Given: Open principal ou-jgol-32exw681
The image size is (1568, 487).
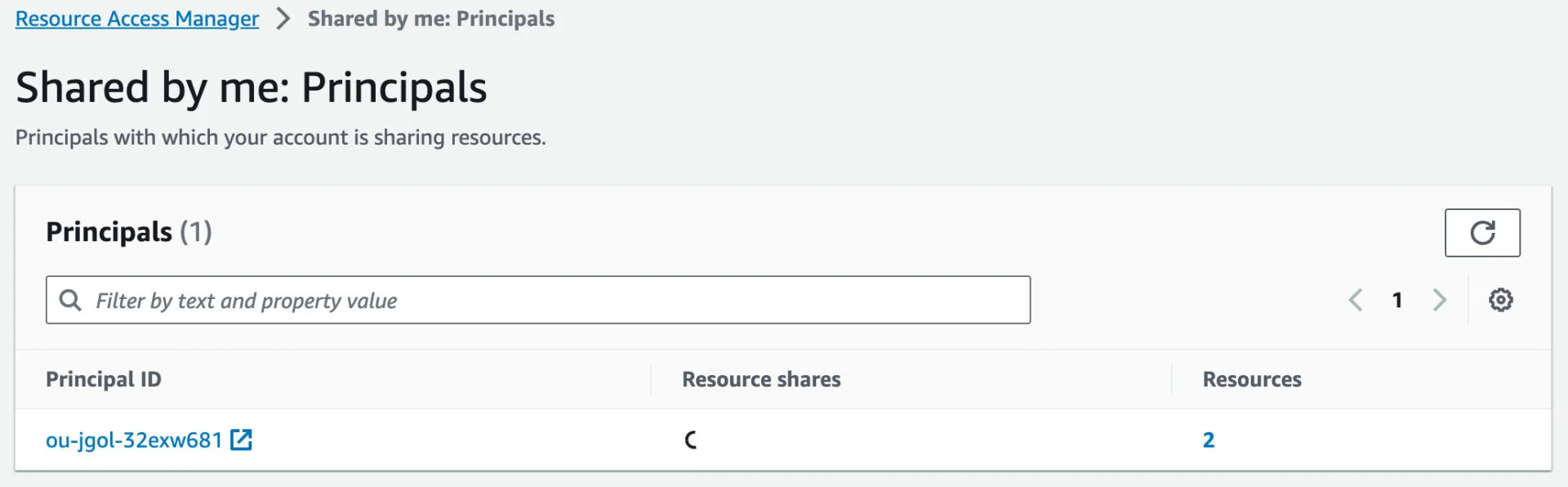Looking at the screenshot, I should (134, 440).
